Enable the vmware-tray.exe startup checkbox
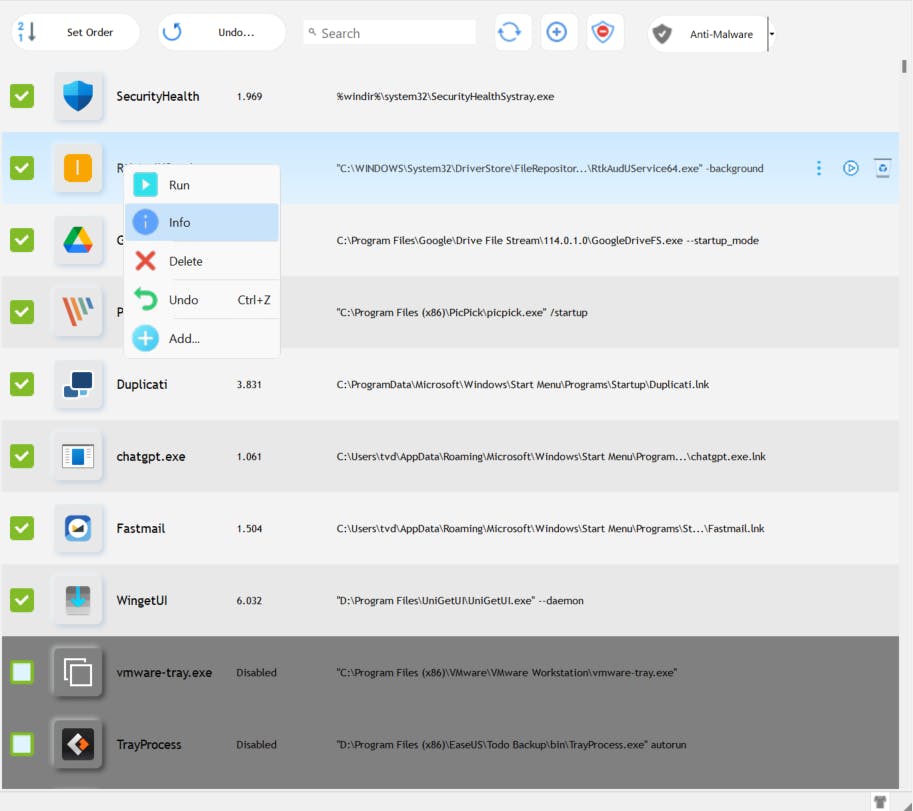The image size is (913, 811). (x=22, y=672)
